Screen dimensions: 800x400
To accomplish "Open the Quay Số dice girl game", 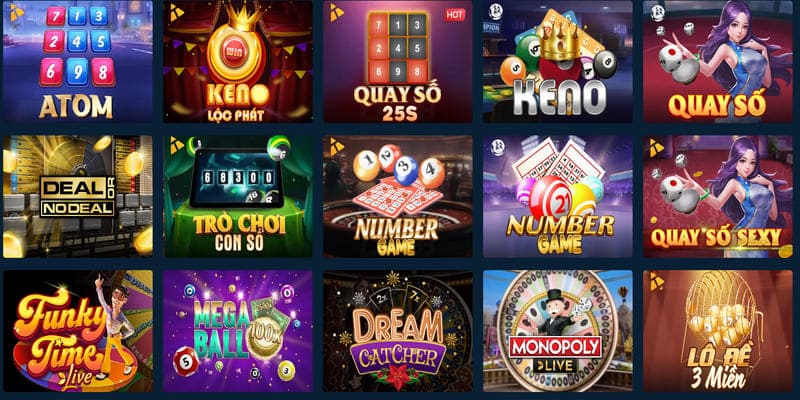I will [x=718, y=61].
